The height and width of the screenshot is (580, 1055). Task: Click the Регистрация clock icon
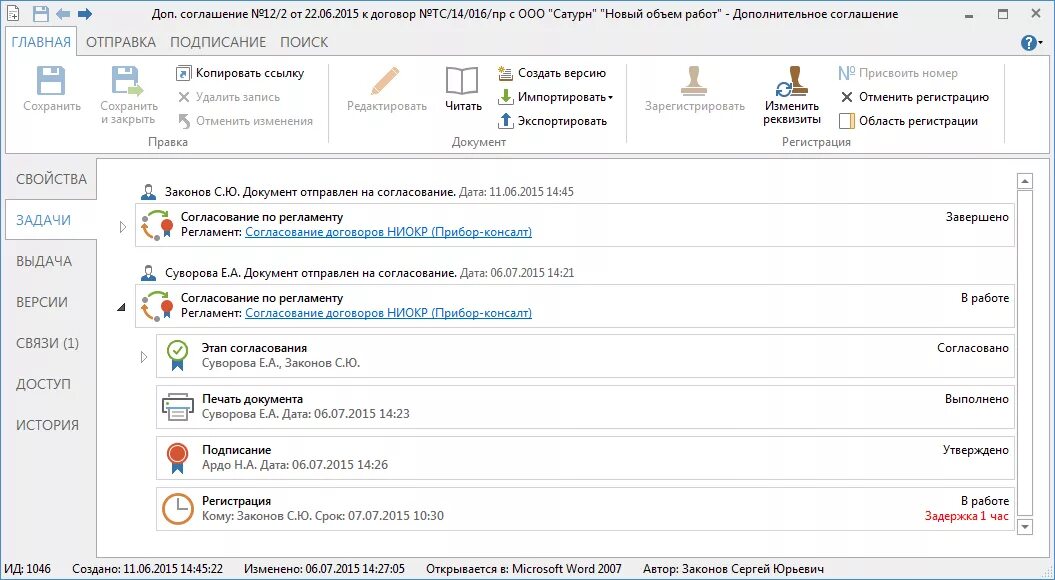pos(178,509)
